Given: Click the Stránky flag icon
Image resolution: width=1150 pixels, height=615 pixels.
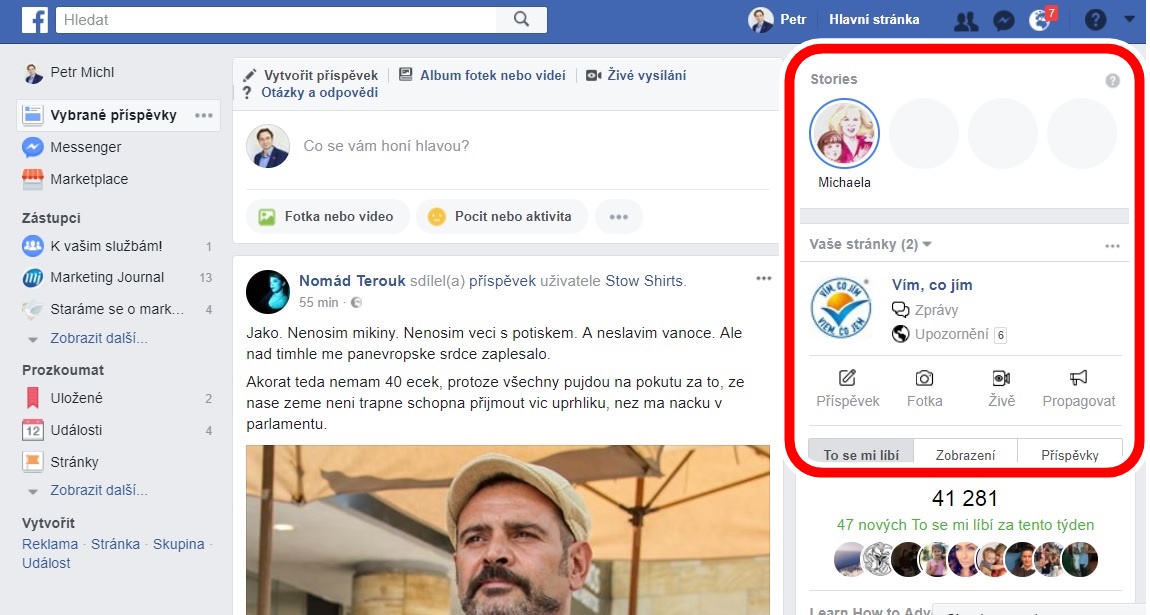Looking at the screenshot, I should (x=32, y=462).
